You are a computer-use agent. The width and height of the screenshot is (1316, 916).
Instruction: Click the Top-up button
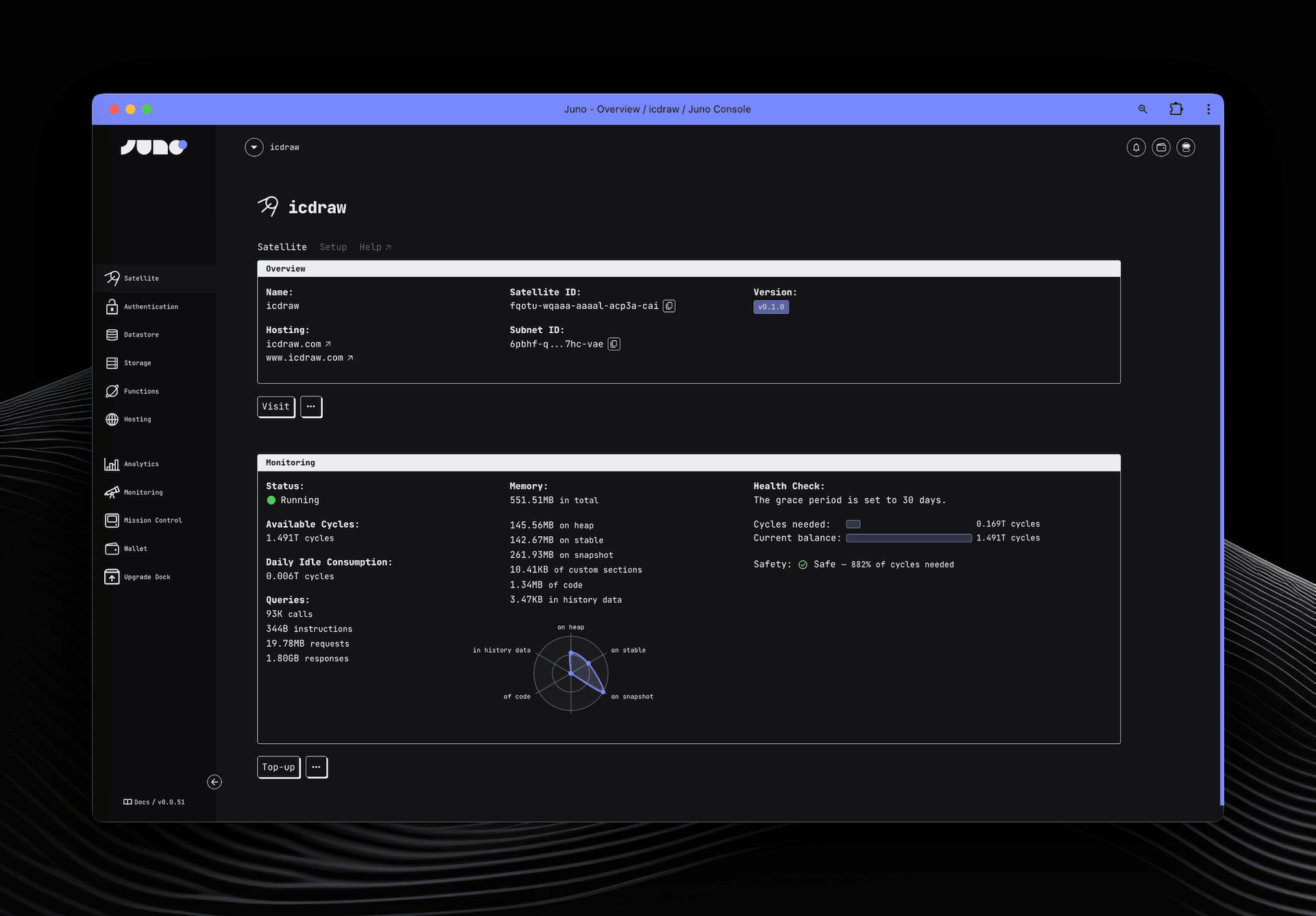tap(278, 767)
